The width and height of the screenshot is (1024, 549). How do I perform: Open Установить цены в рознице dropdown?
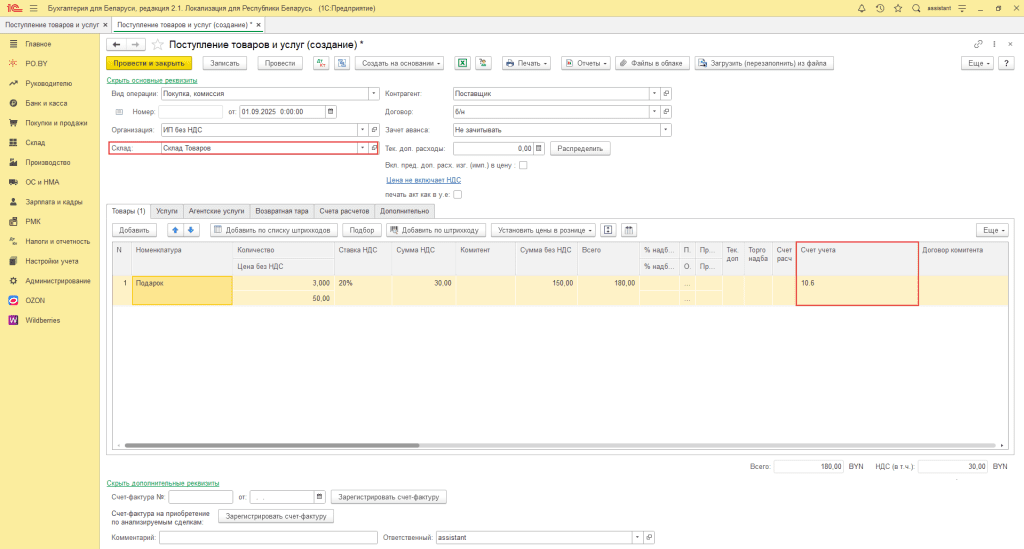(x=543, y=230)
